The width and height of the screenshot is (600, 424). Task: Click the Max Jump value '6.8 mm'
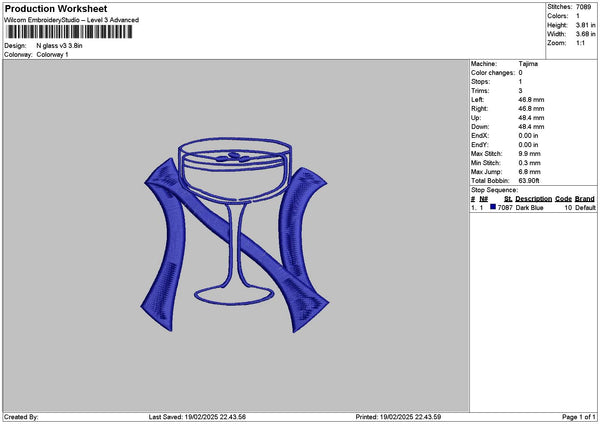[x=530, y=172]
